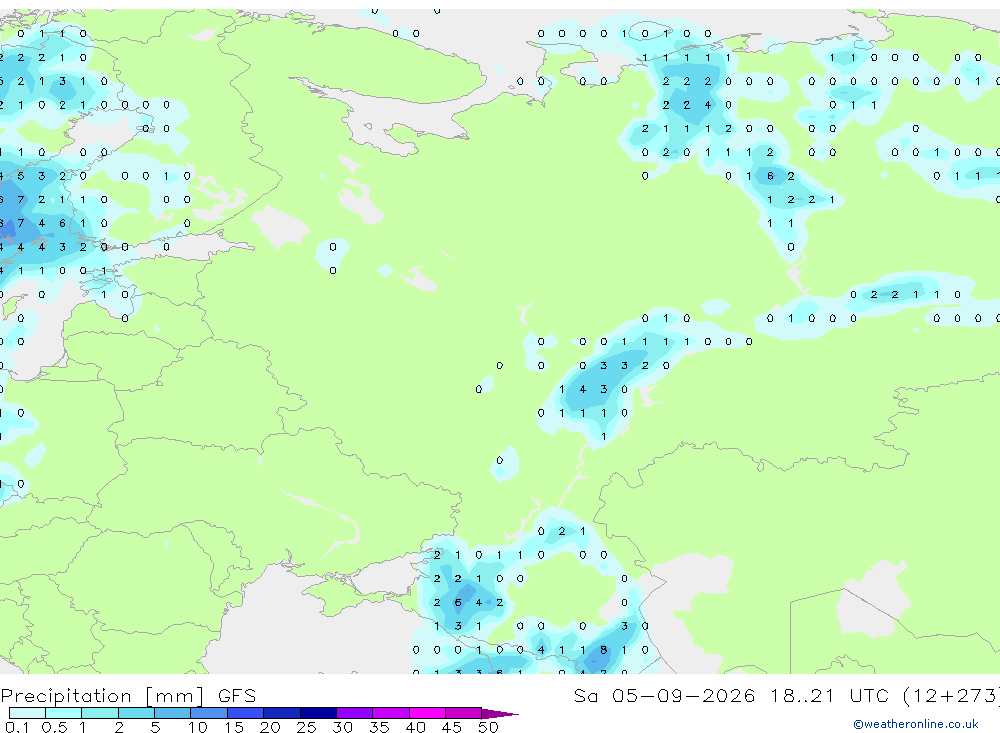Click the purple over-50 legend arrow tip

pyautogui.click(x=501, y=714)
